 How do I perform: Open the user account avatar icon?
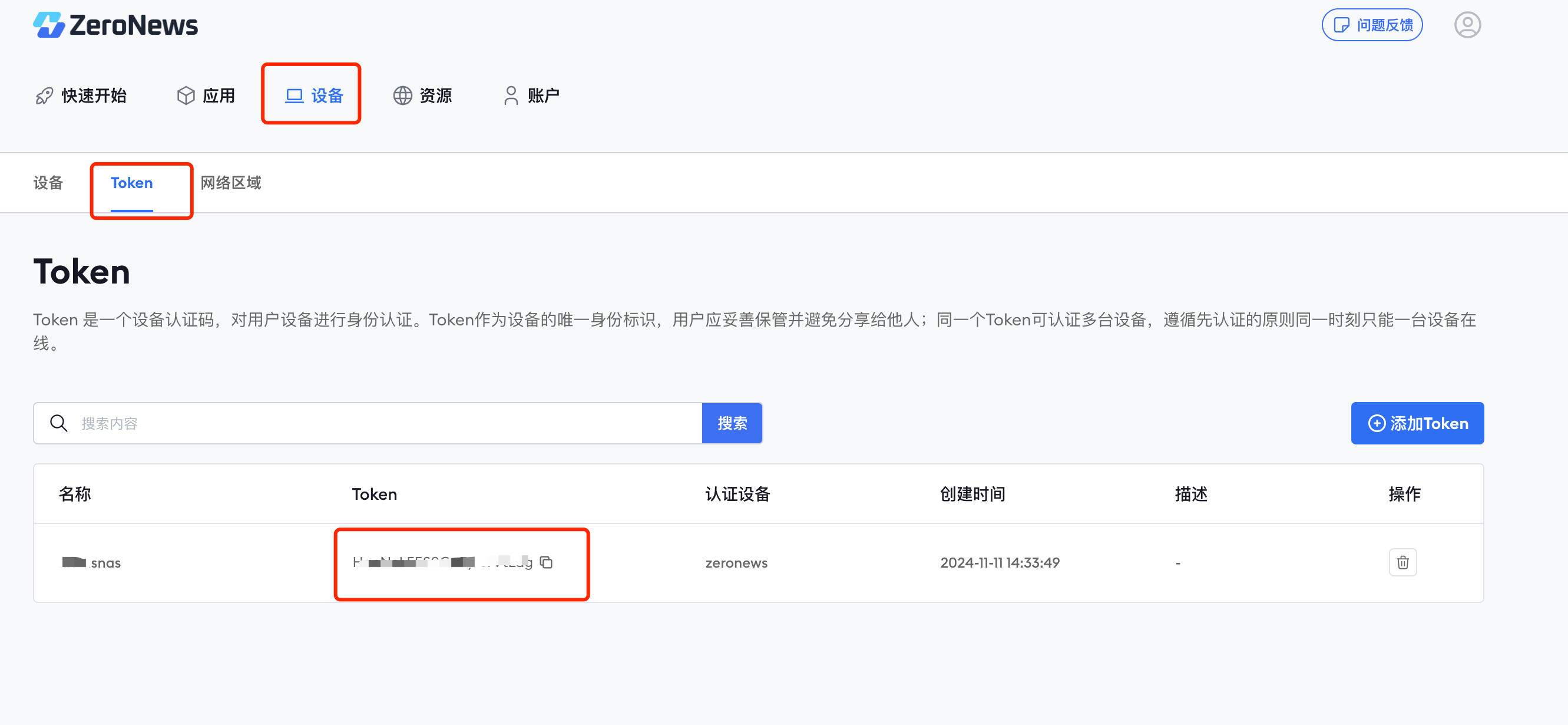[x=1467, y=25]
